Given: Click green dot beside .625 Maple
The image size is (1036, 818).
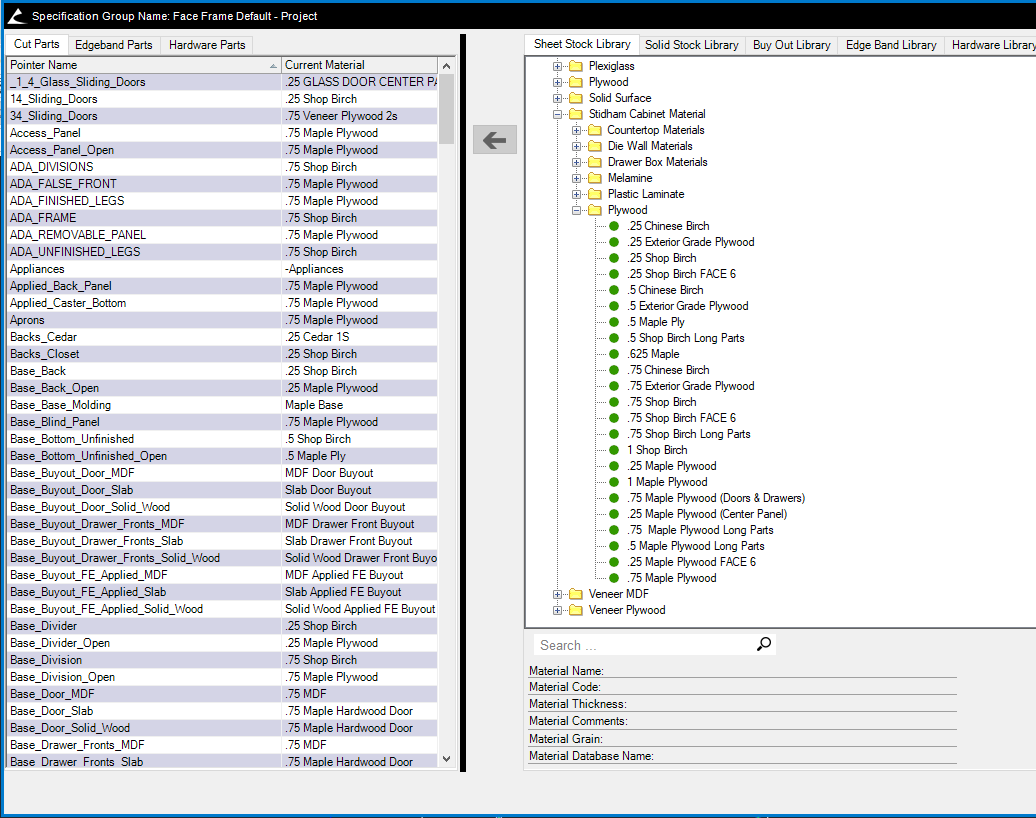Looking at the screenshot, I should click(614, 354).
